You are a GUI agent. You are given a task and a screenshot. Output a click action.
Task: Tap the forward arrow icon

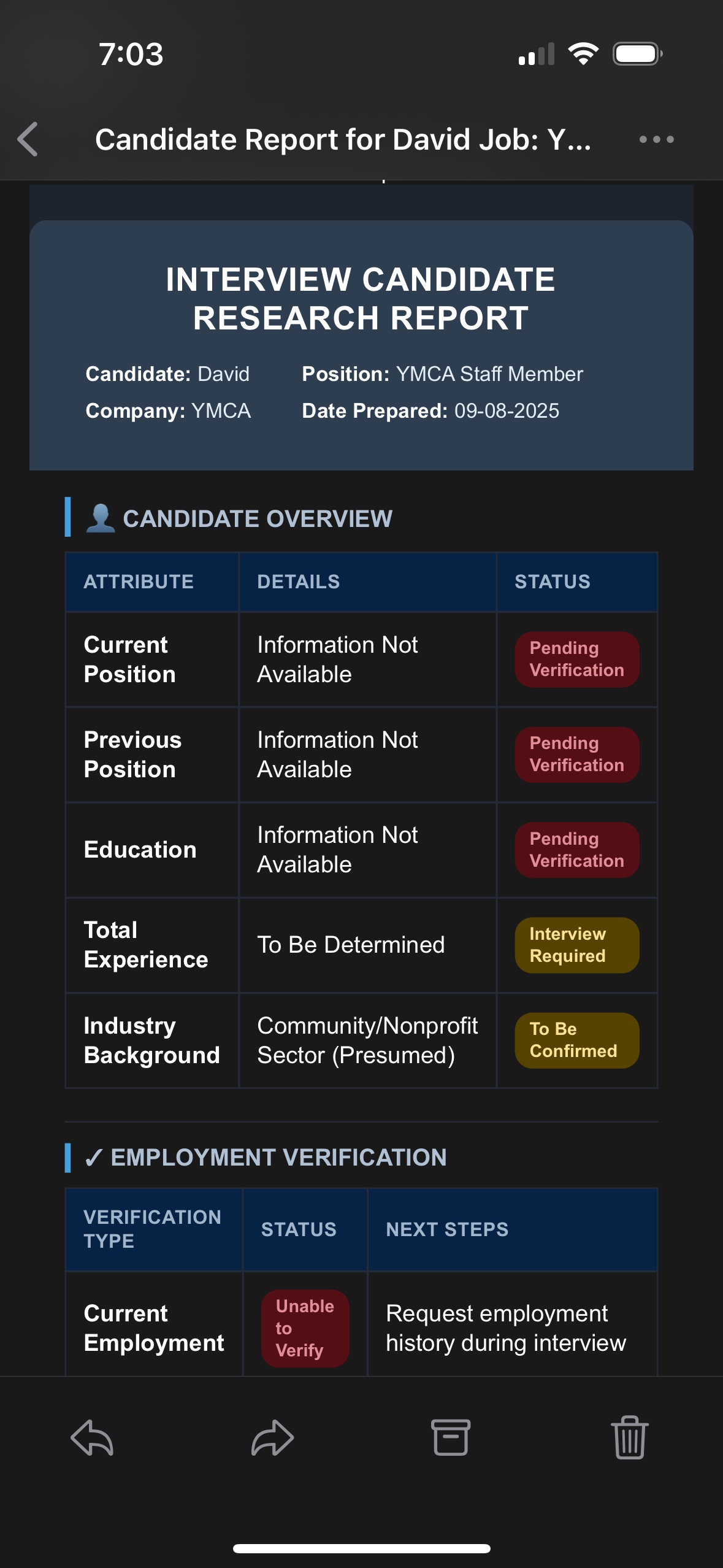pyautogui.click(x=272, y=1437)
